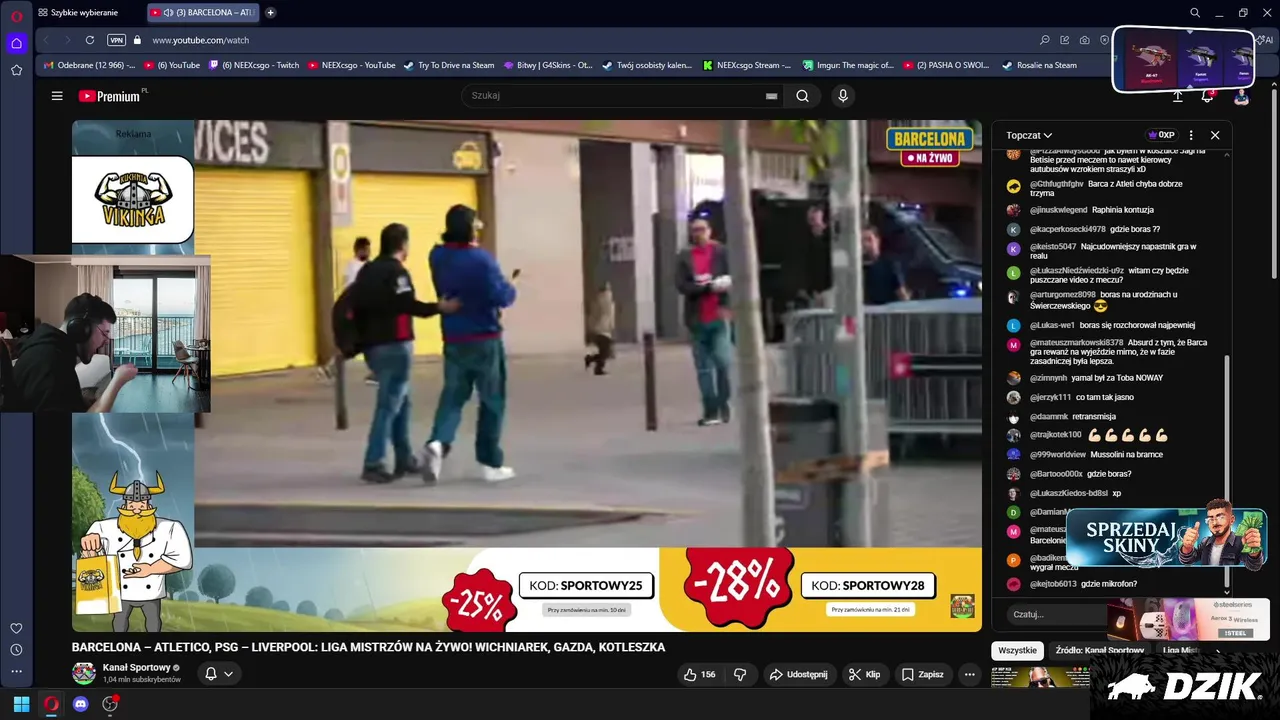
Task: Click the SPRZEDAJ SKINY banner
Action: click(x=1166, y=538)
